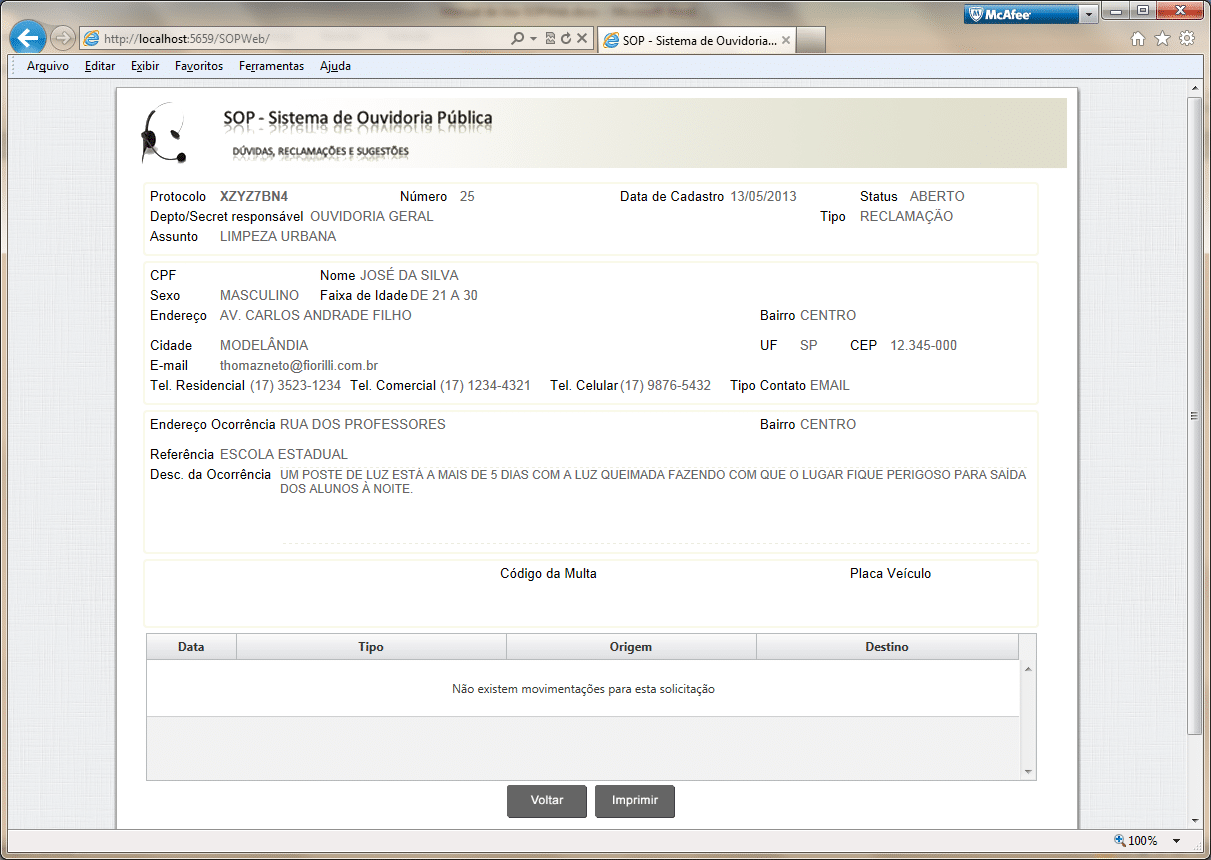
Task: Click the page vertical scrollbar thumb
Action: pos(1194,415)
